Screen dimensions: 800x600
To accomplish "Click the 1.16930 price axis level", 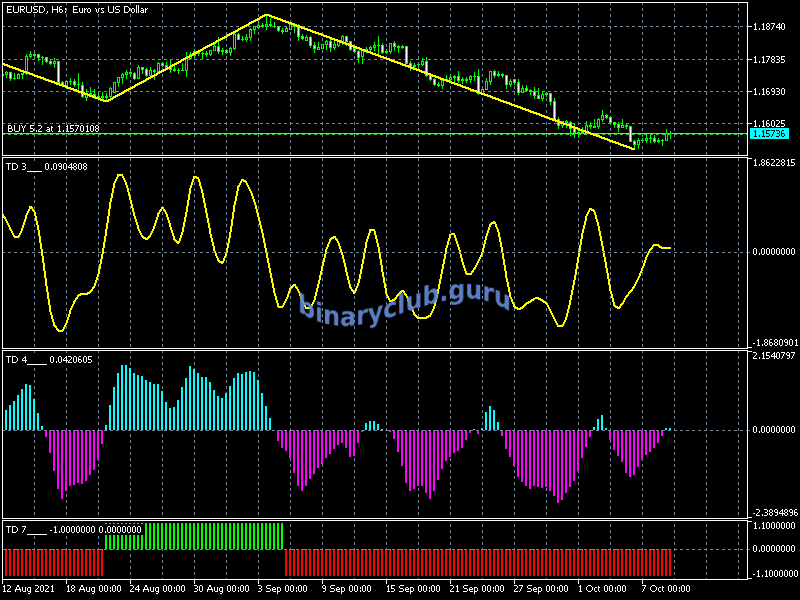I will pos(770,92).
